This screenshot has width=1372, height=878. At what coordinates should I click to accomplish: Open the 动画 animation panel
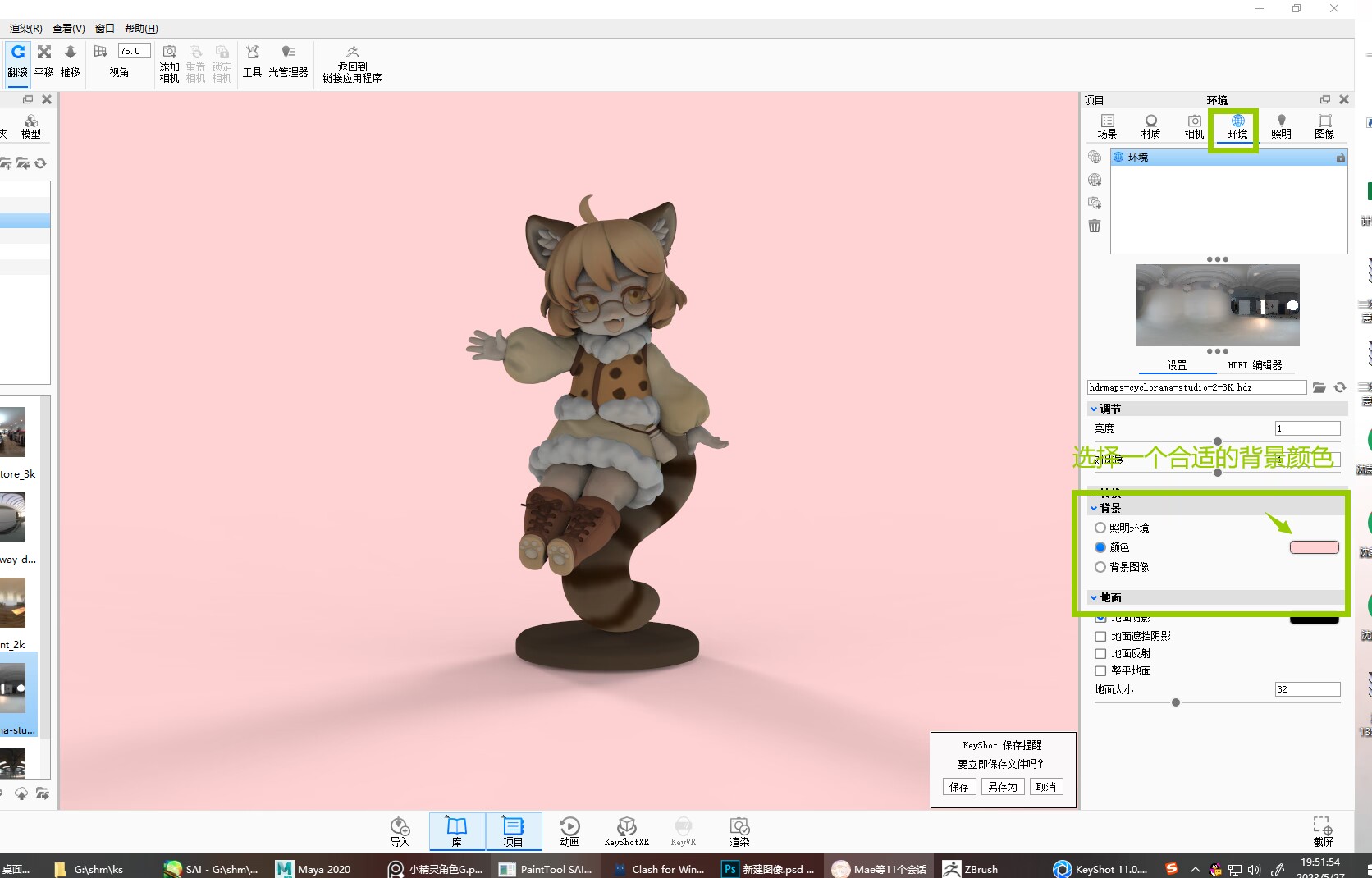(x=569, y=831)
